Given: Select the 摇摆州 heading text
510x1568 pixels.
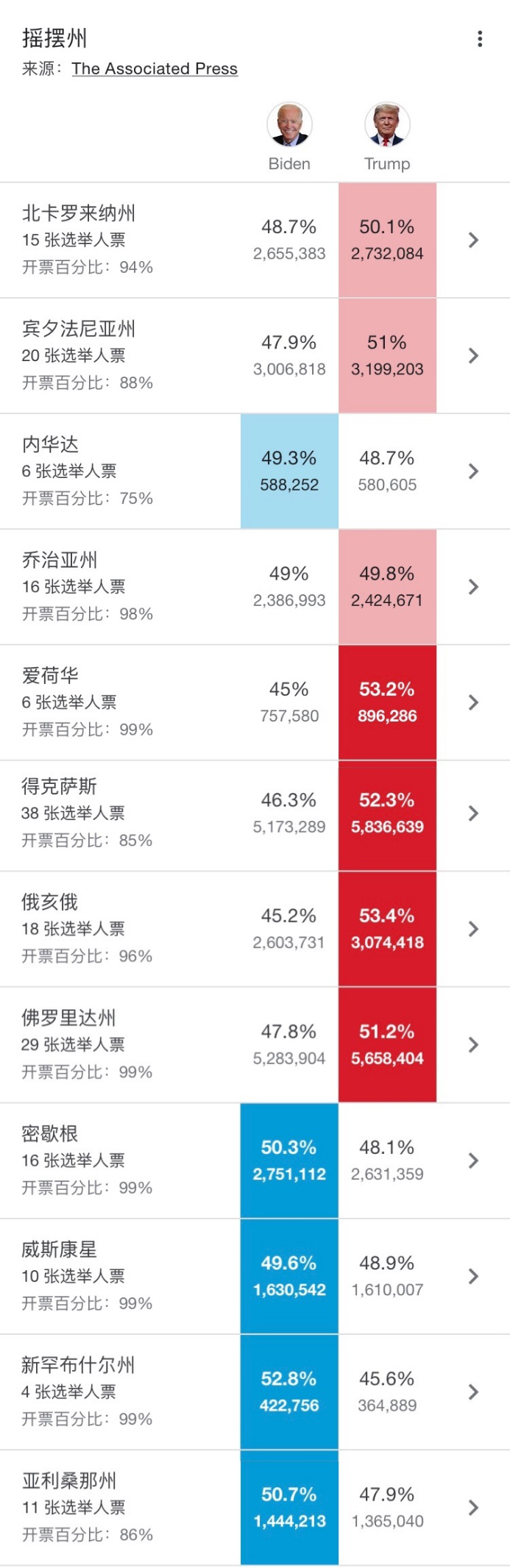Looking at the screenshot, I should pyautogui.click(x=54, y=38).
